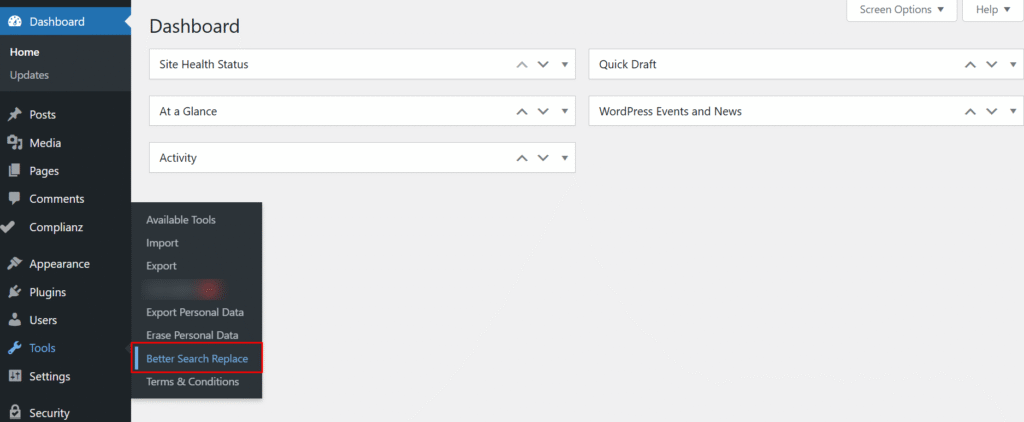Click the Settings sliders icon
This screenshot has height=422, width=1024.
pos(14,377)
